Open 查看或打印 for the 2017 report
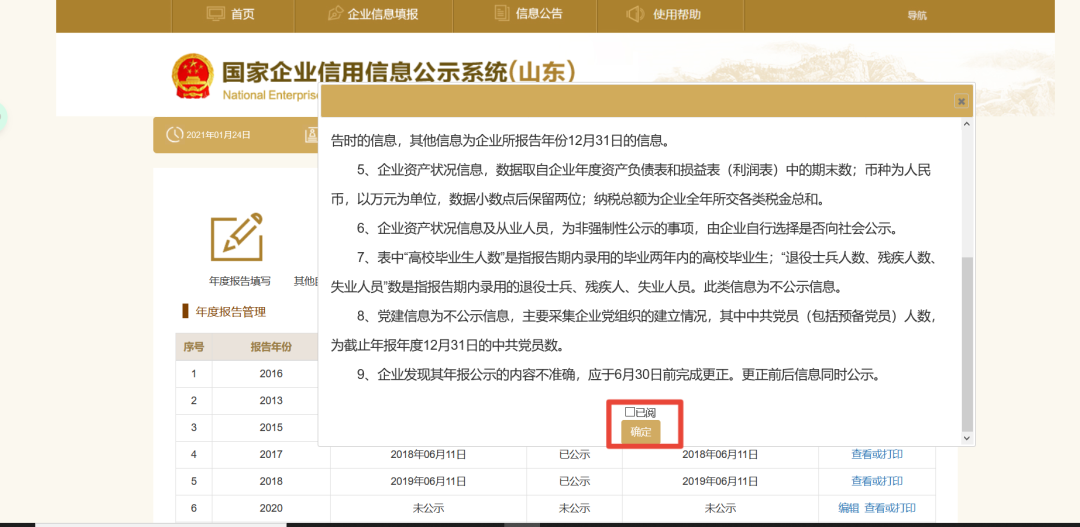The height and width of the screenshot is (527, 1080). pos(877,454)
